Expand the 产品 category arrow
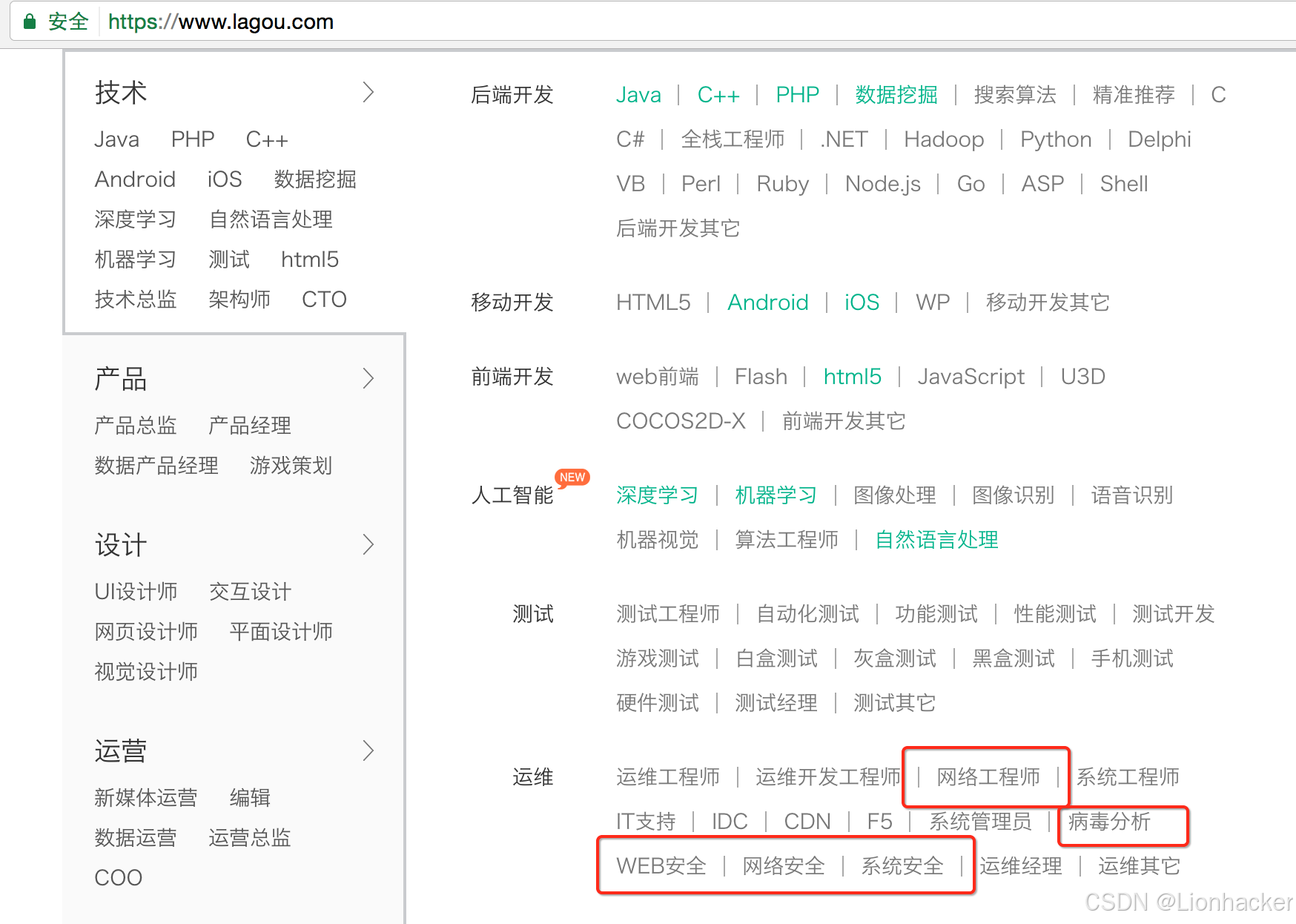 click(x=368, y=378)
